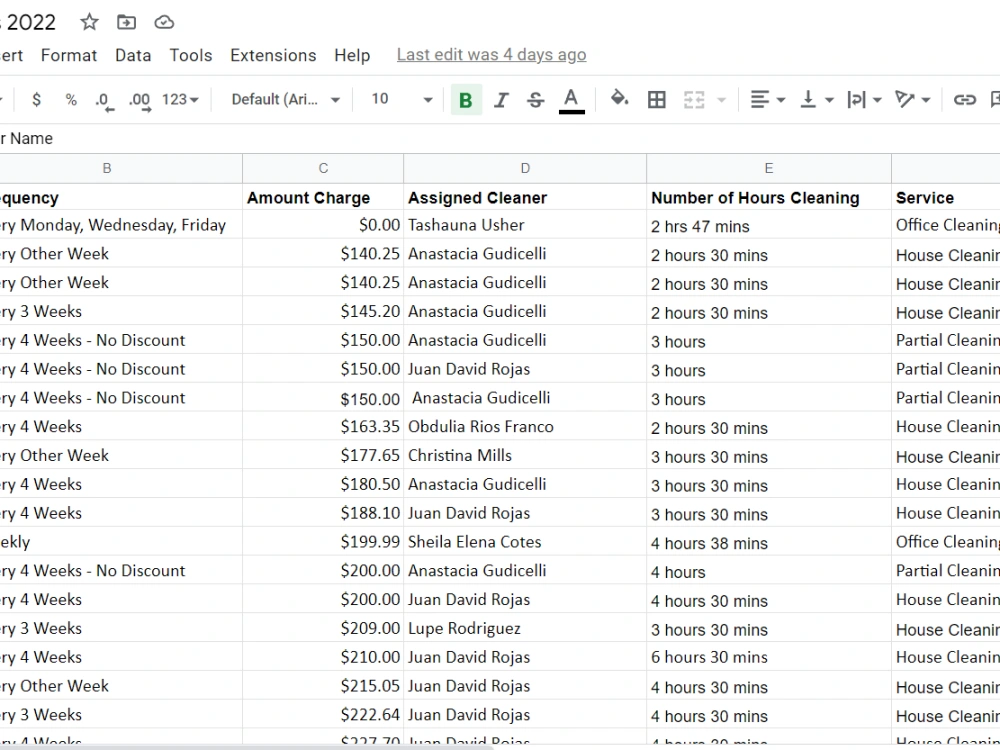Select column D header

[525, 168]
